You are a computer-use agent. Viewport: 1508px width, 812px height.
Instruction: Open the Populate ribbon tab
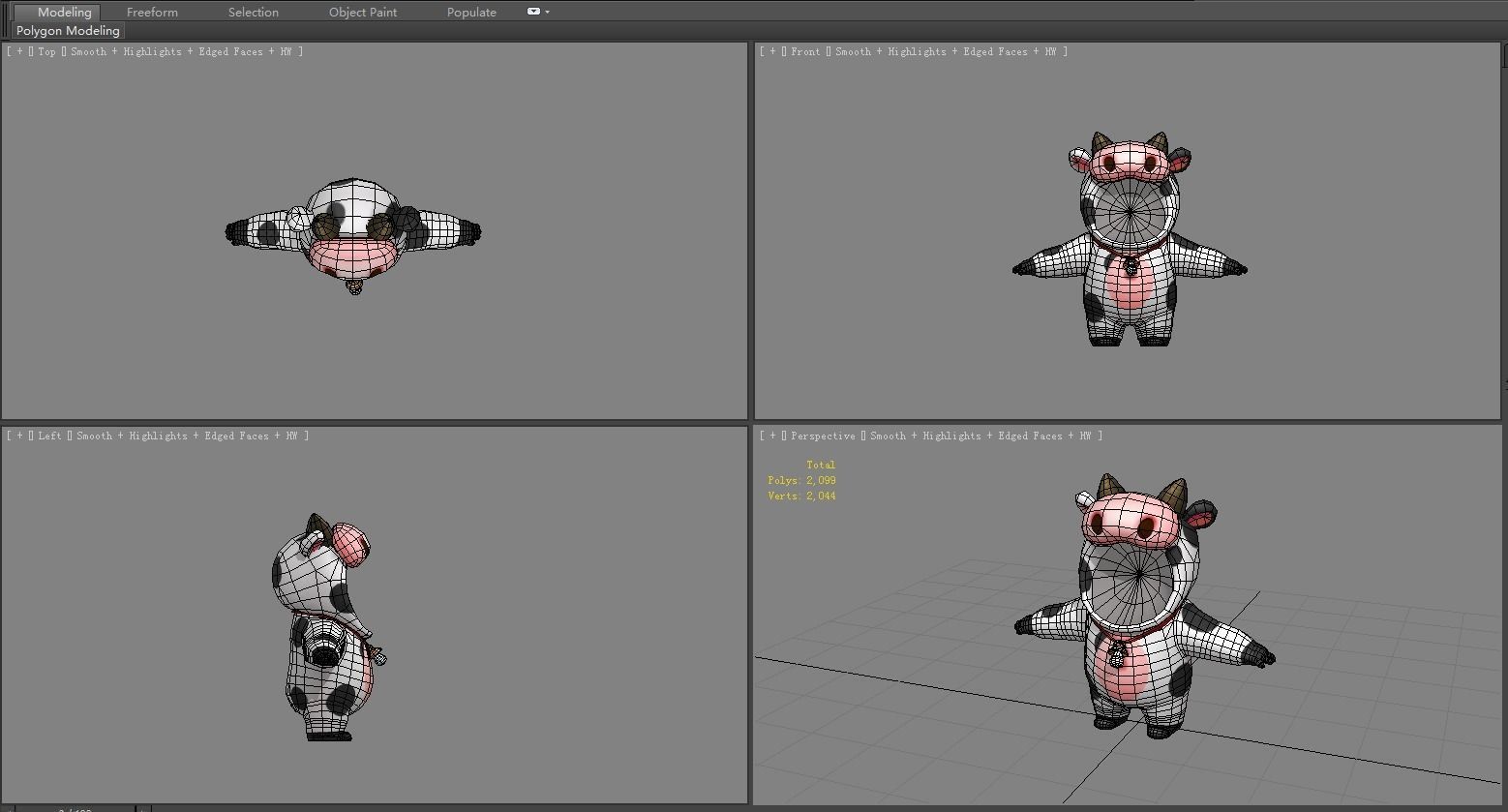(471, 12)
